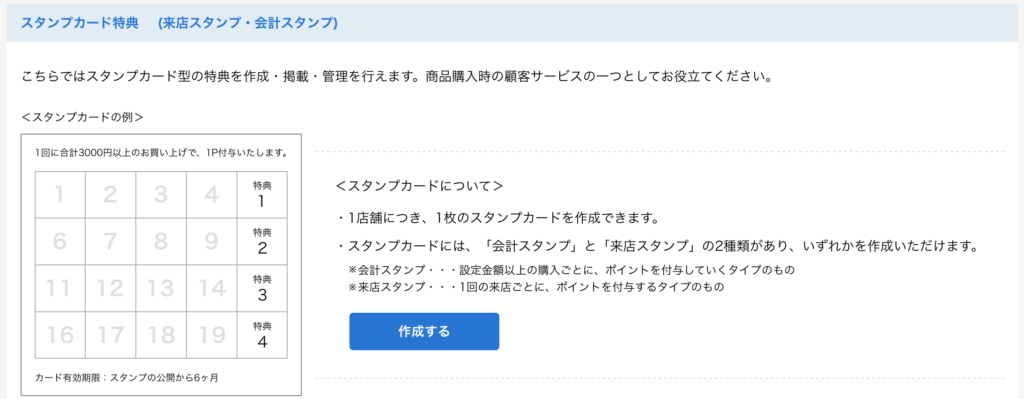The width and height of the screenshot is (1024, 399).
Task: Select the 特典 4 reward cell
Action: [x=262, y=335]
